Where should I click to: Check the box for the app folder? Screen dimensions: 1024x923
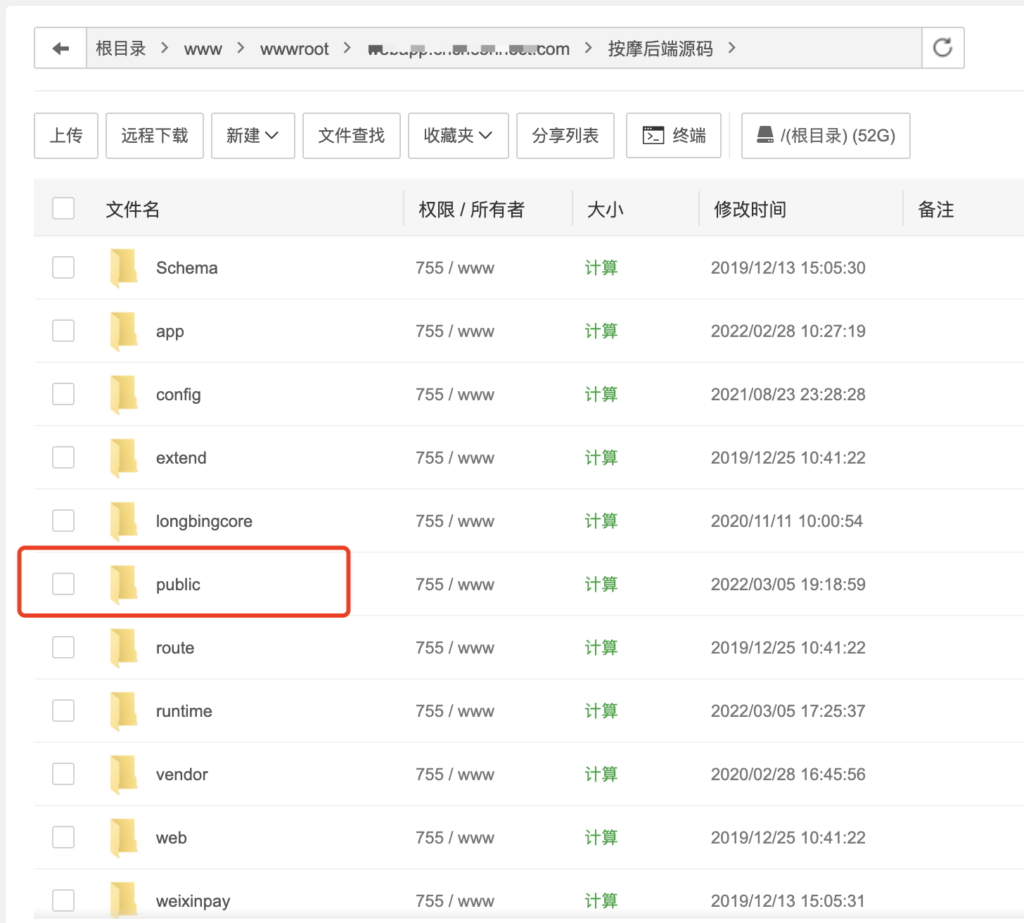63,331
